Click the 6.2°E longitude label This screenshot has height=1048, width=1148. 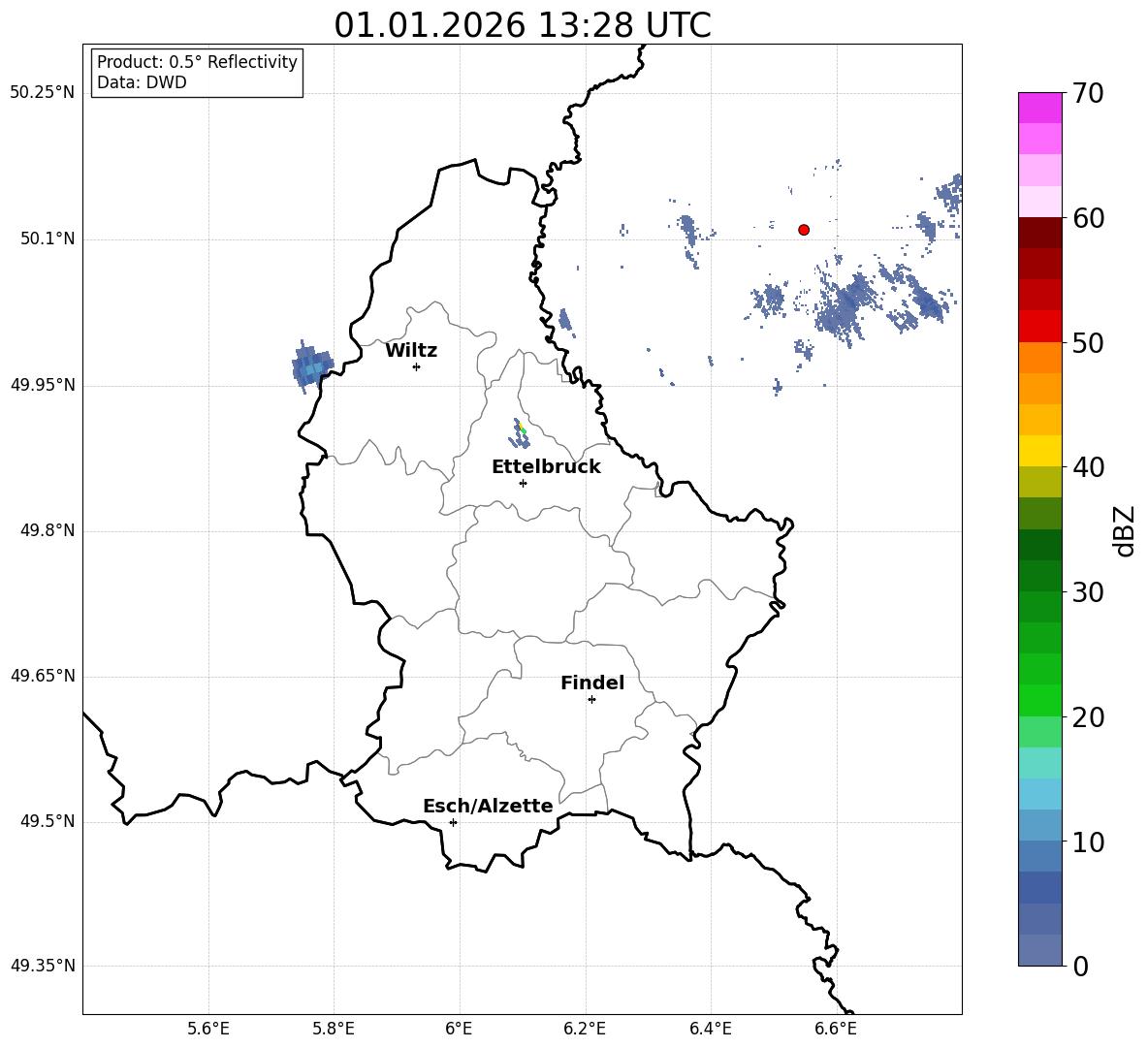point(585,1029)
